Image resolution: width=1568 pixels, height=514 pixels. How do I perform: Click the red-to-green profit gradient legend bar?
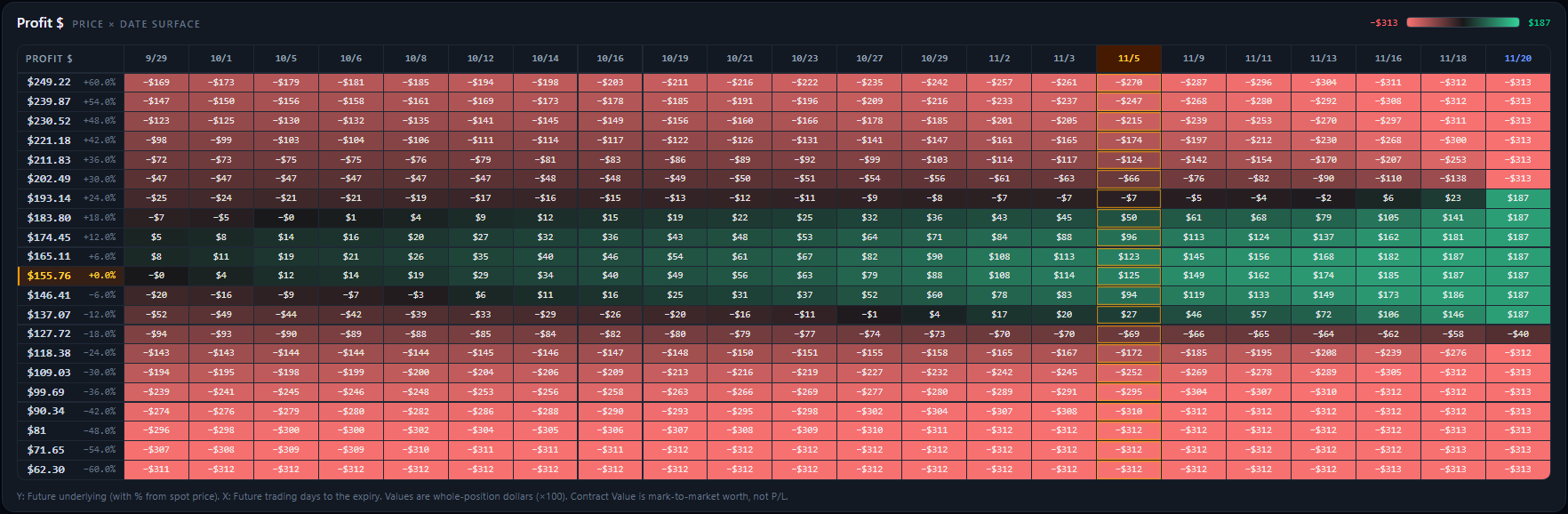[1463, 22]
